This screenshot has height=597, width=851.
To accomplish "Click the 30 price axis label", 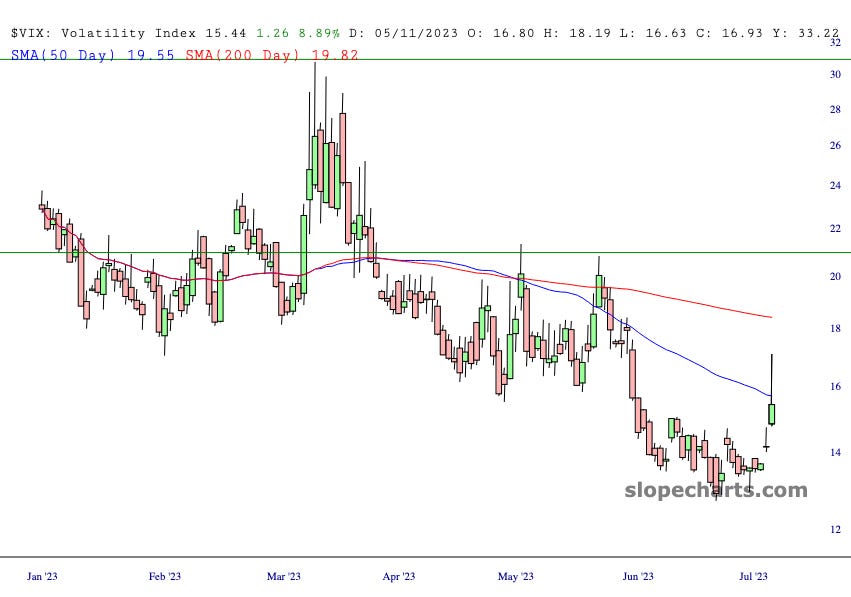I will pyautogui.click(x=835, y=74).
